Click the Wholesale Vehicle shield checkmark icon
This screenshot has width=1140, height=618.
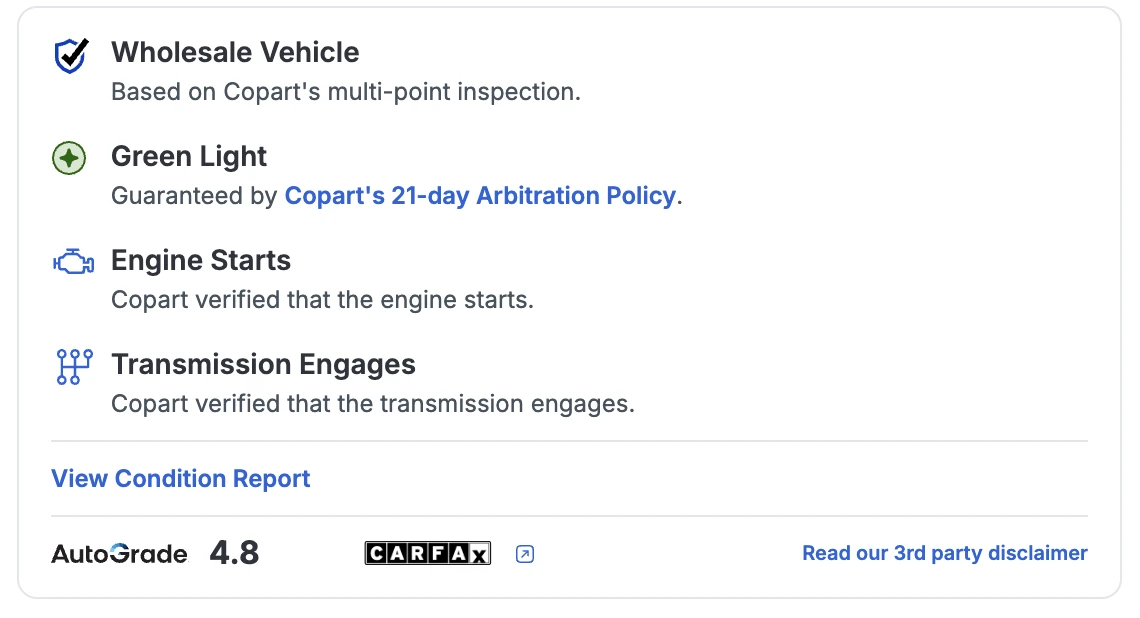pyautogui.click(x=70, y=56)
